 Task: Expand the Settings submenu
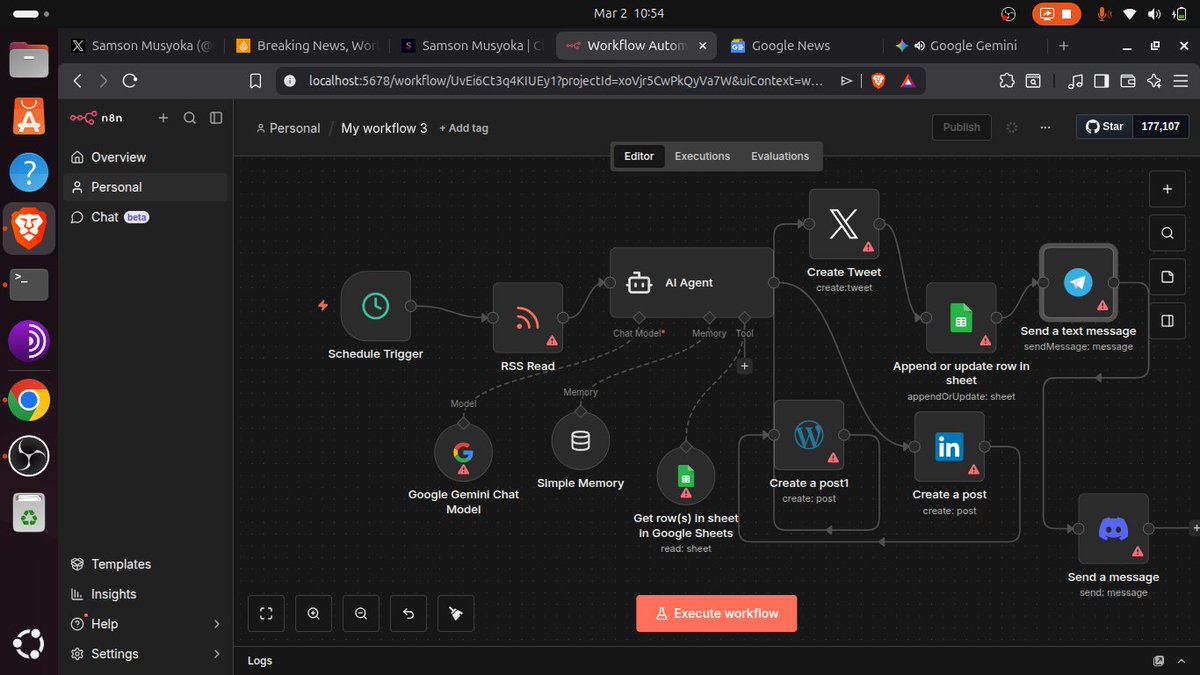217,654
